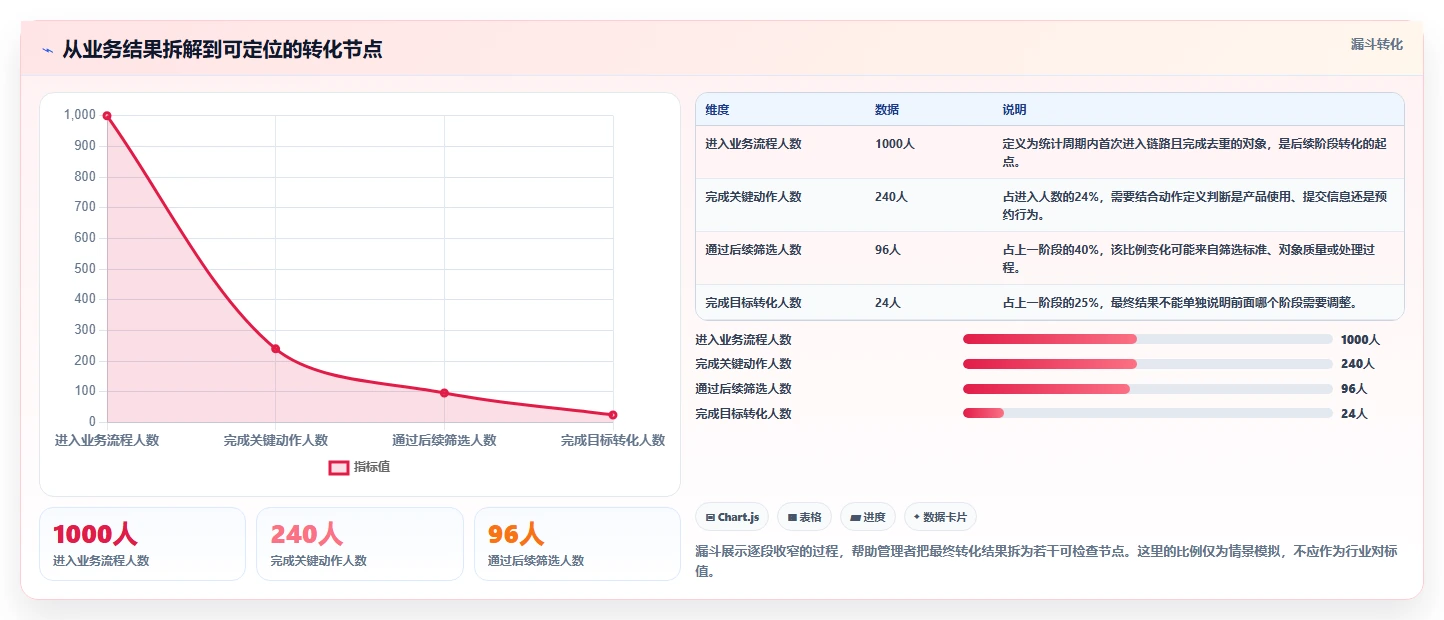Click the y-axis value 500

point(85,268)
